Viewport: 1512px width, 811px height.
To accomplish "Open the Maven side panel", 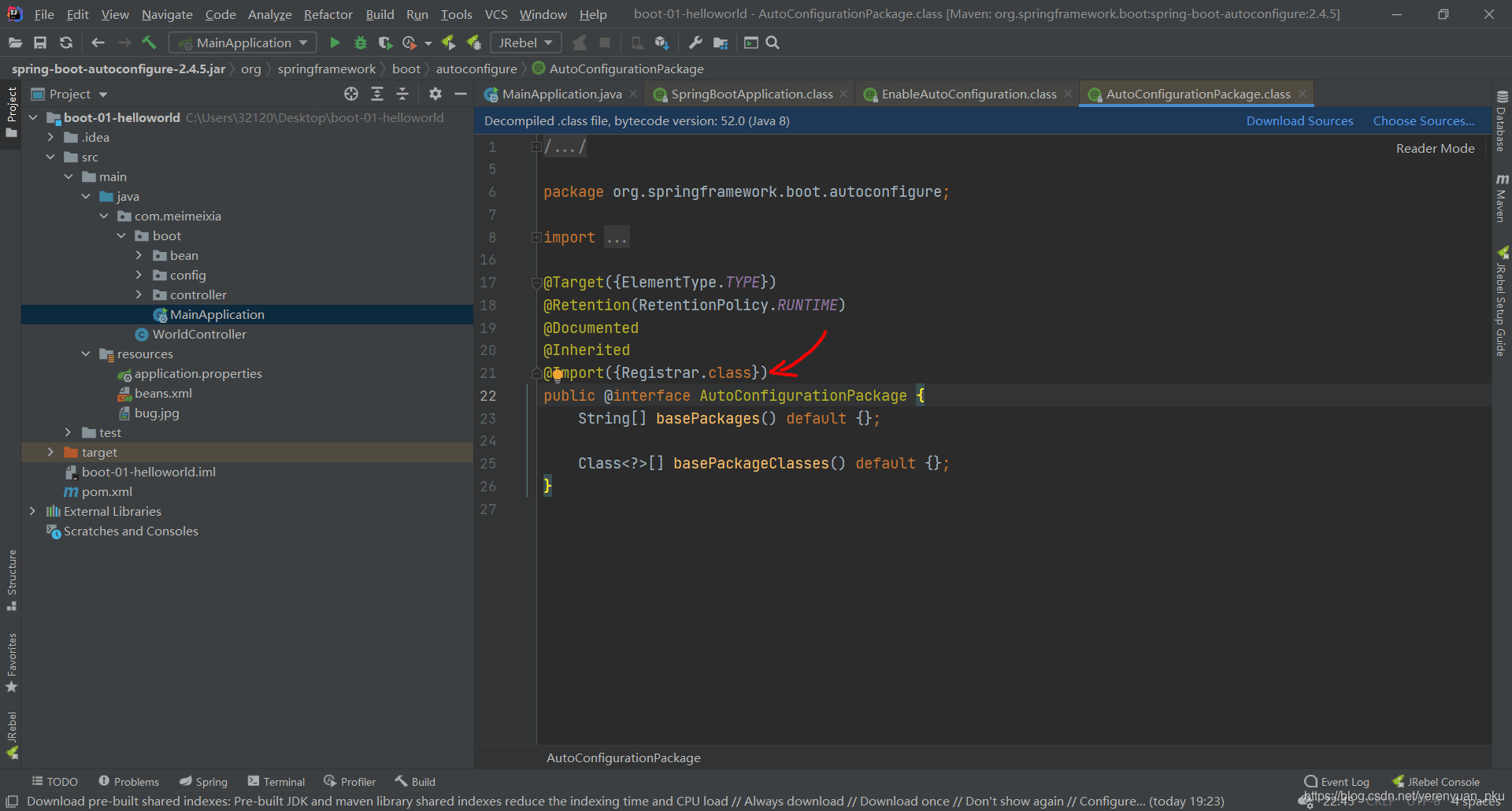I will (1502, 198).
